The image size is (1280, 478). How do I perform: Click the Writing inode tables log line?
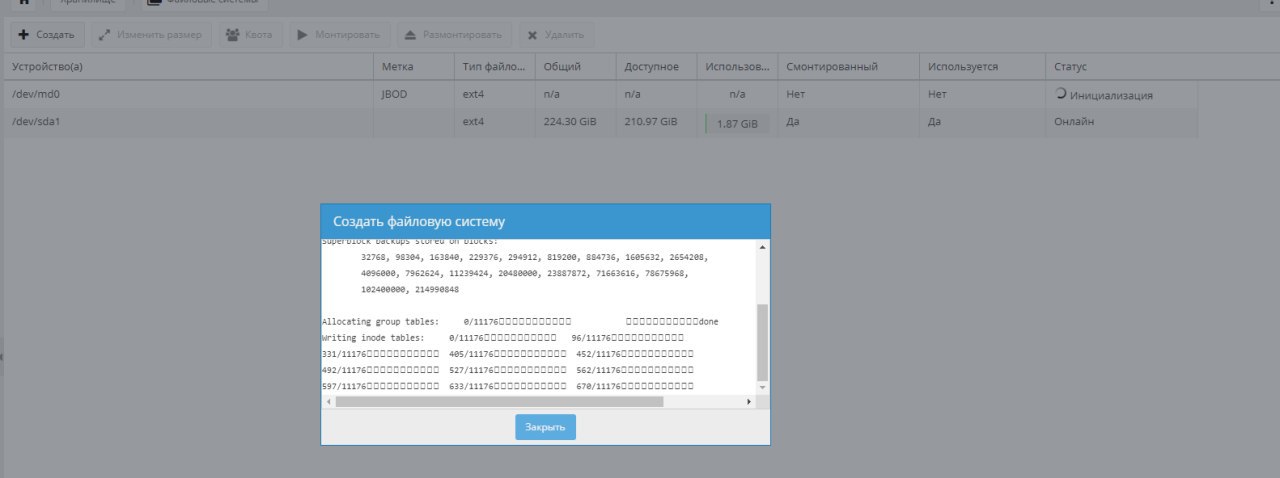coord(503,337)
